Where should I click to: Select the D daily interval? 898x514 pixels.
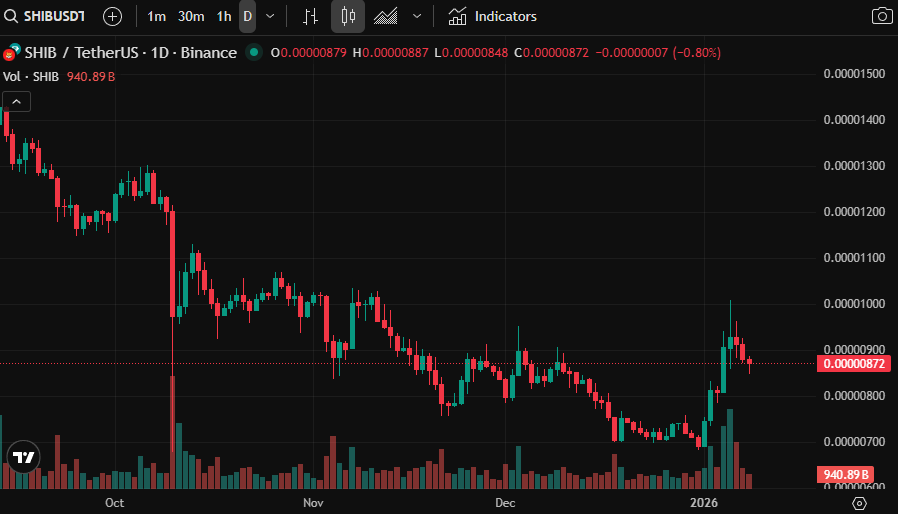[x=247, y=16]
